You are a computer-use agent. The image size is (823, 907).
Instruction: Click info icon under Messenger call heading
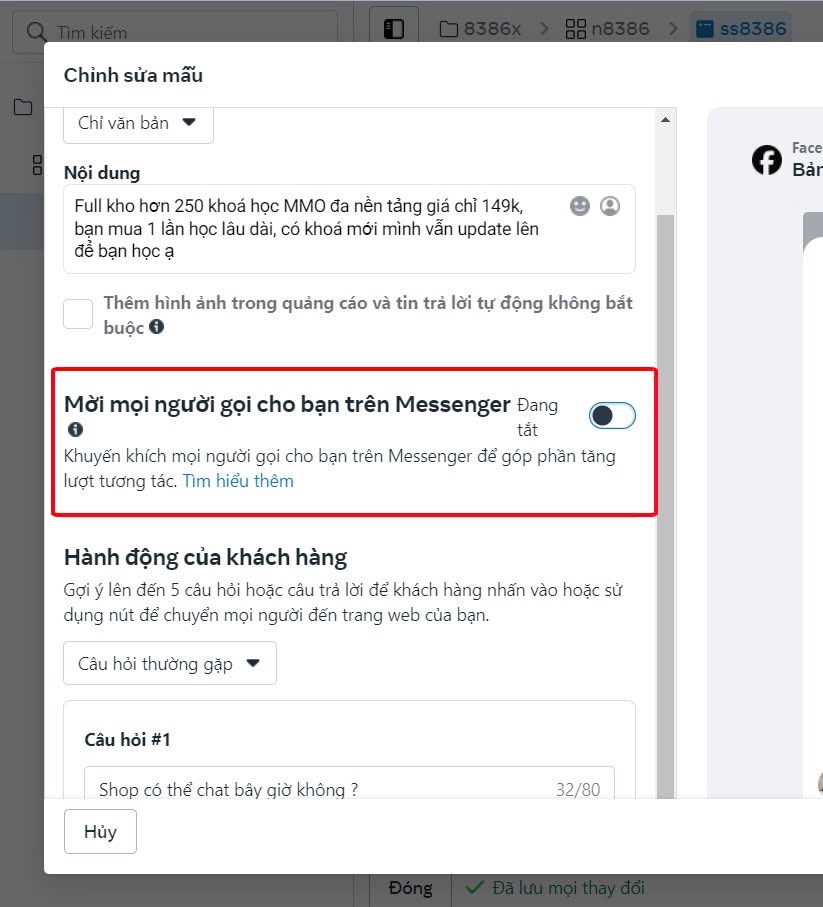tap(75, 430)
